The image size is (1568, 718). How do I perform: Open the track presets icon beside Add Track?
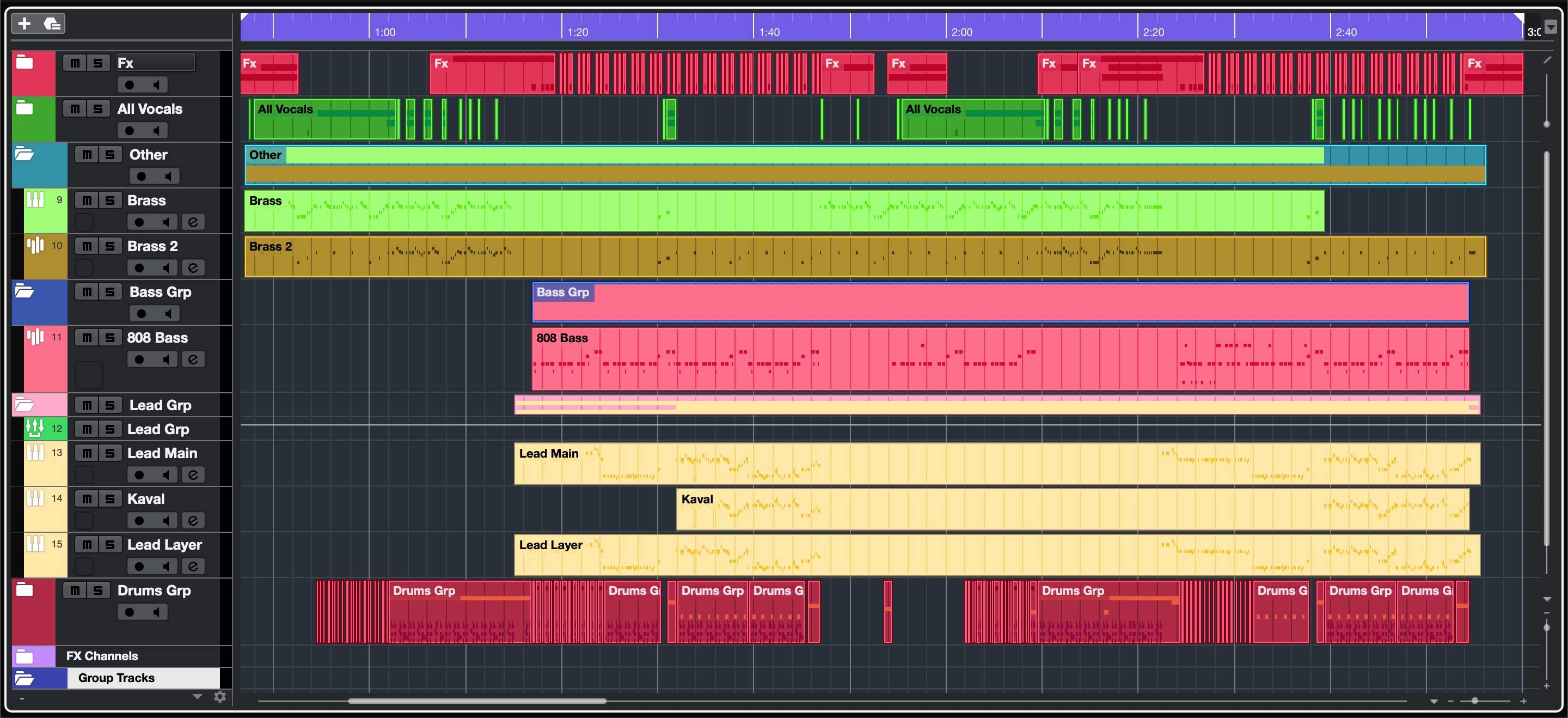tap(52, 24)
